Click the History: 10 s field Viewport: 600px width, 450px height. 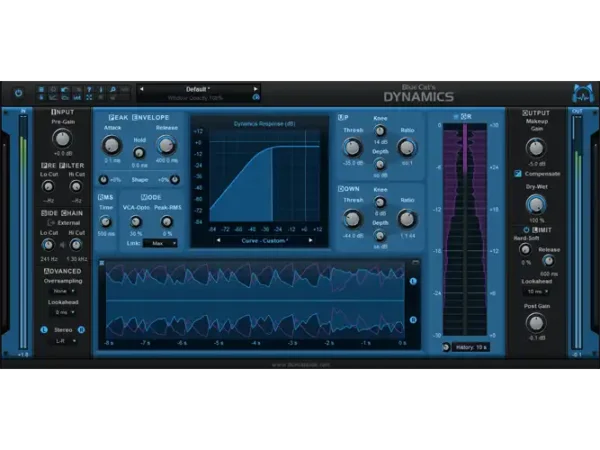coord(471,347)
